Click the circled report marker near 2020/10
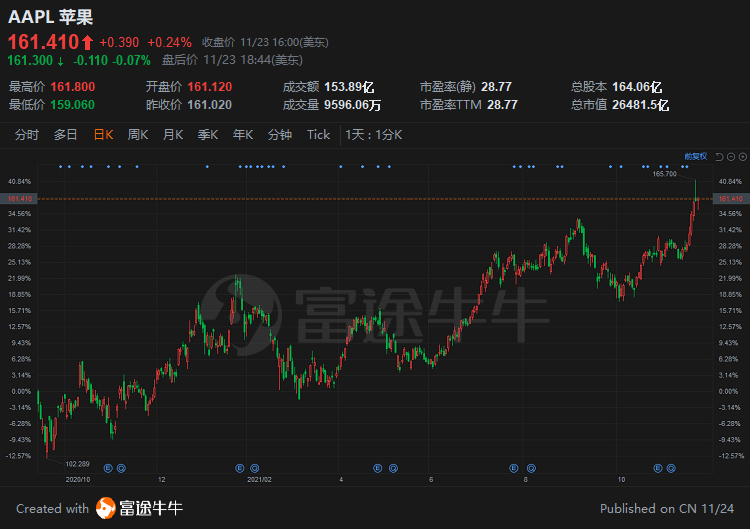750x529 pixels. [121, 468]
